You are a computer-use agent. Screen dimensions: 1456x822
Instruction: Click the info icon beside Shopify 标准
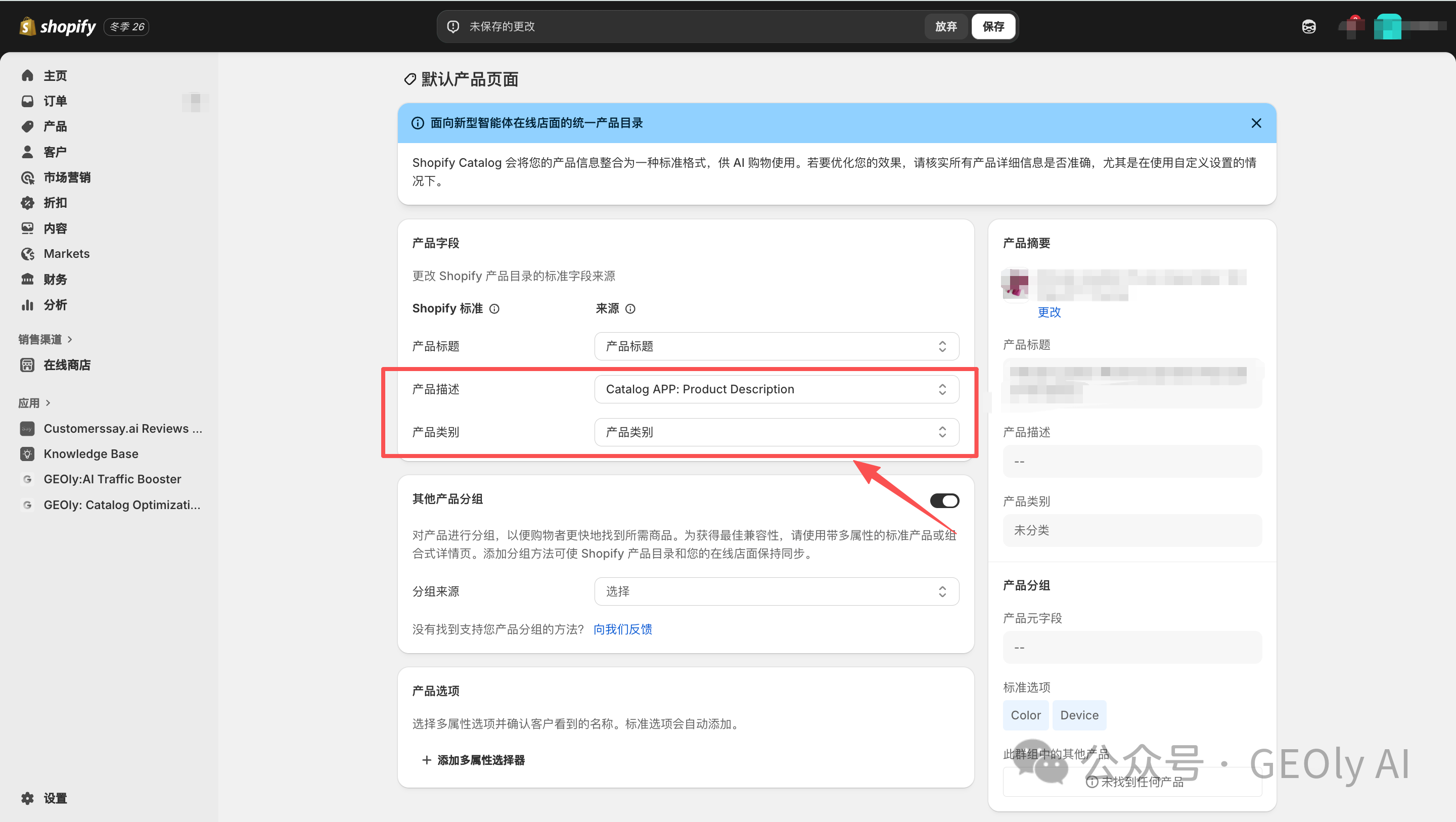pos(494,309)
